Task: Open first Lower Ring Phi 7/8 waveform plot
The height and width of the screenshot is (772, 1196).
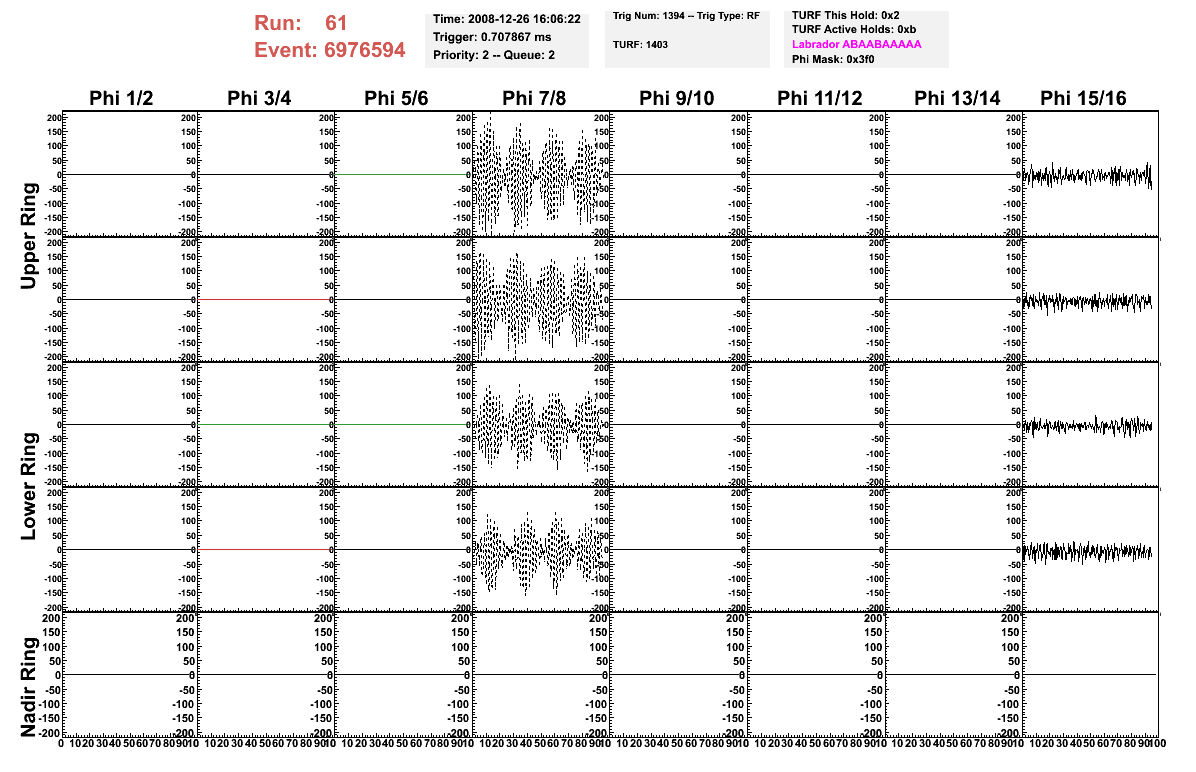Action: click(x=542, y=423)
